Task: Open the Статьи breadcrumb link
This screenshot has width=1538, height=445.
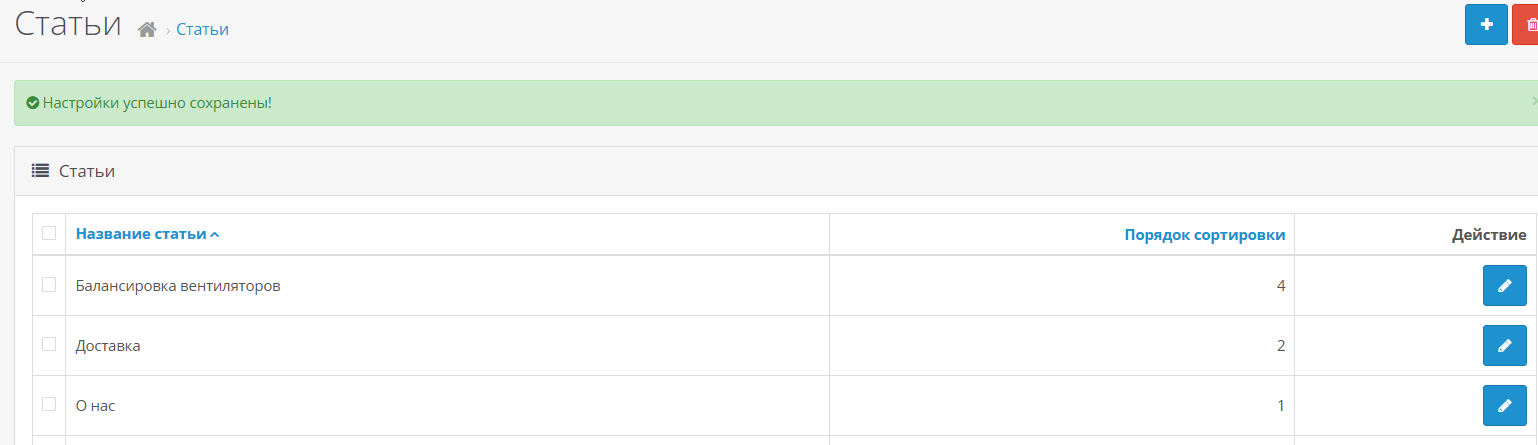Action: tap(202, 30)
